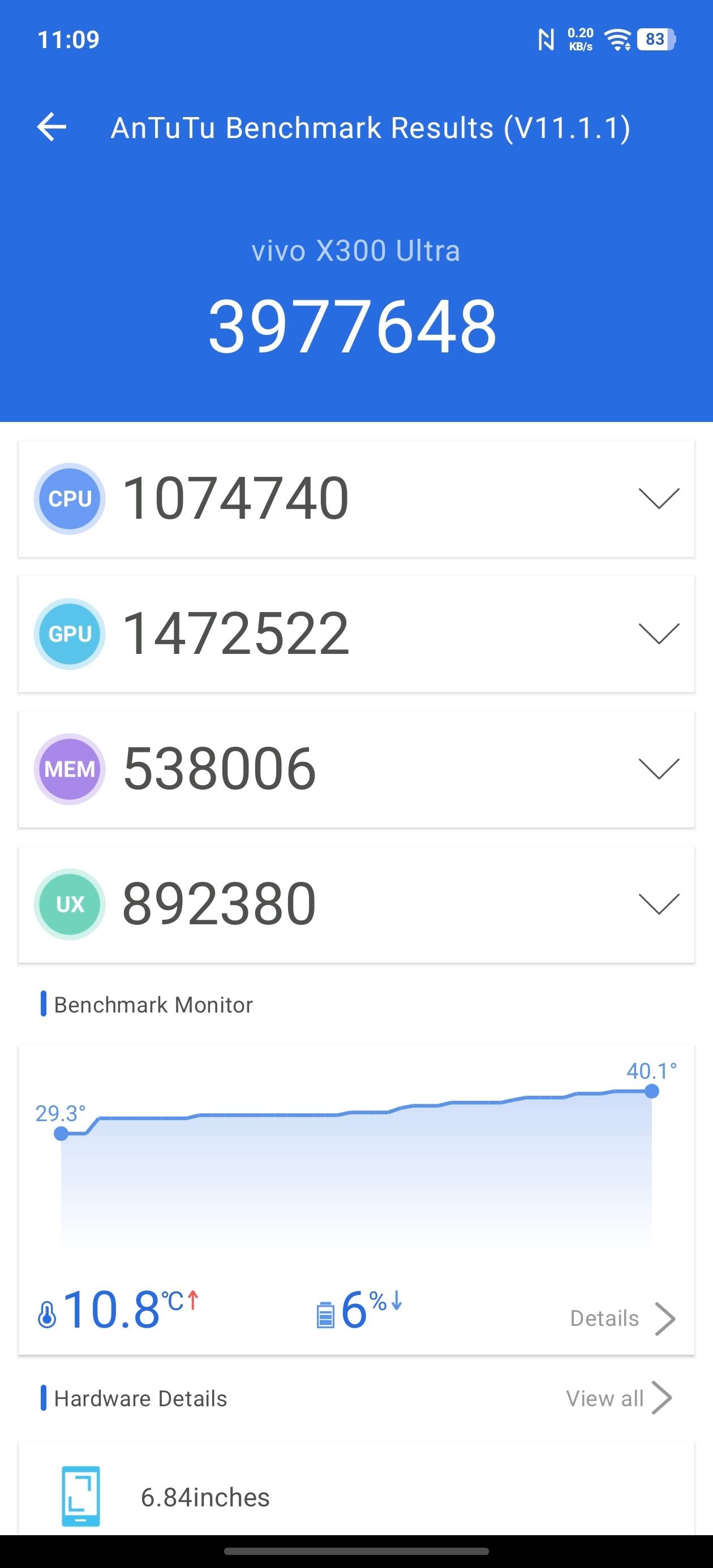Tap the UX score badge icon

tap(70, 904)
